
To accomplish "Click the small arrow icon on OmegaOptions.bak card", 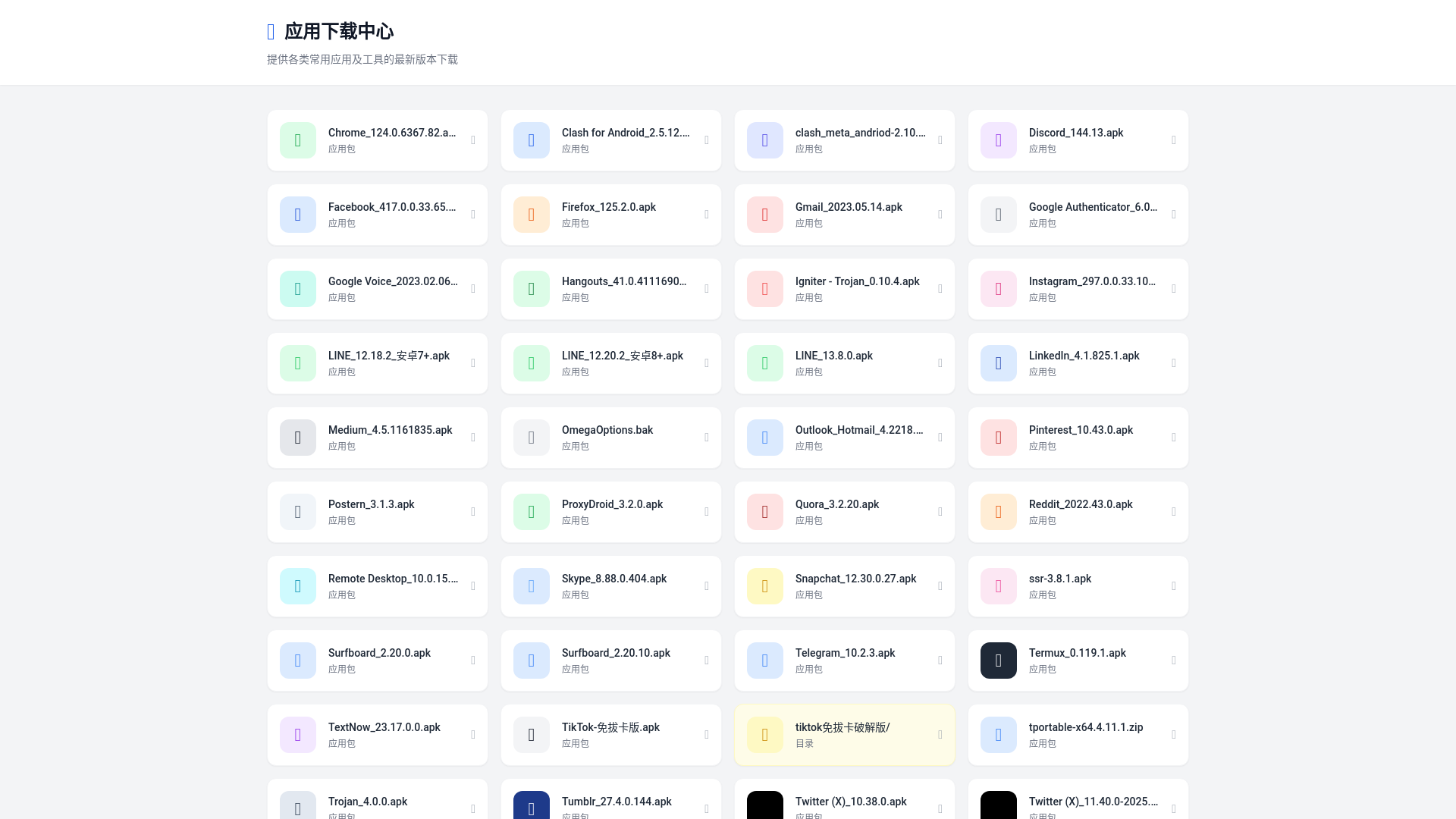I will click(x=707, y=438).
